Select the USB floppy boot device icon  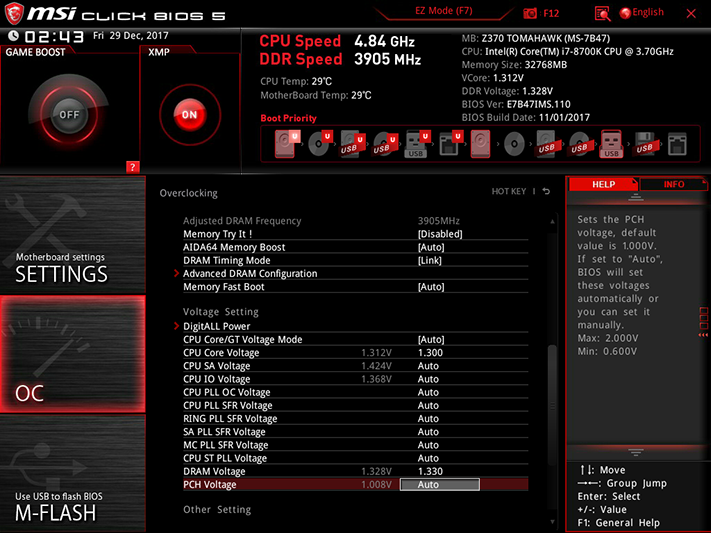[x=644, y=144]
